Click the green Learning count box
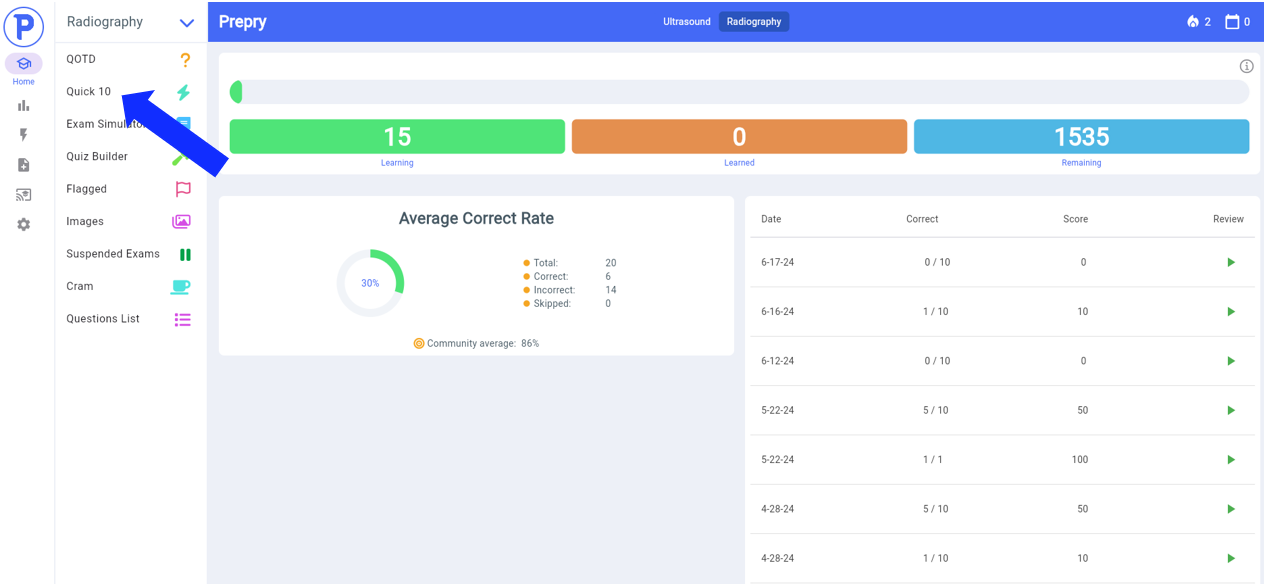The image size is (1264, 587). pyautogui.click(x=397, y=137)
